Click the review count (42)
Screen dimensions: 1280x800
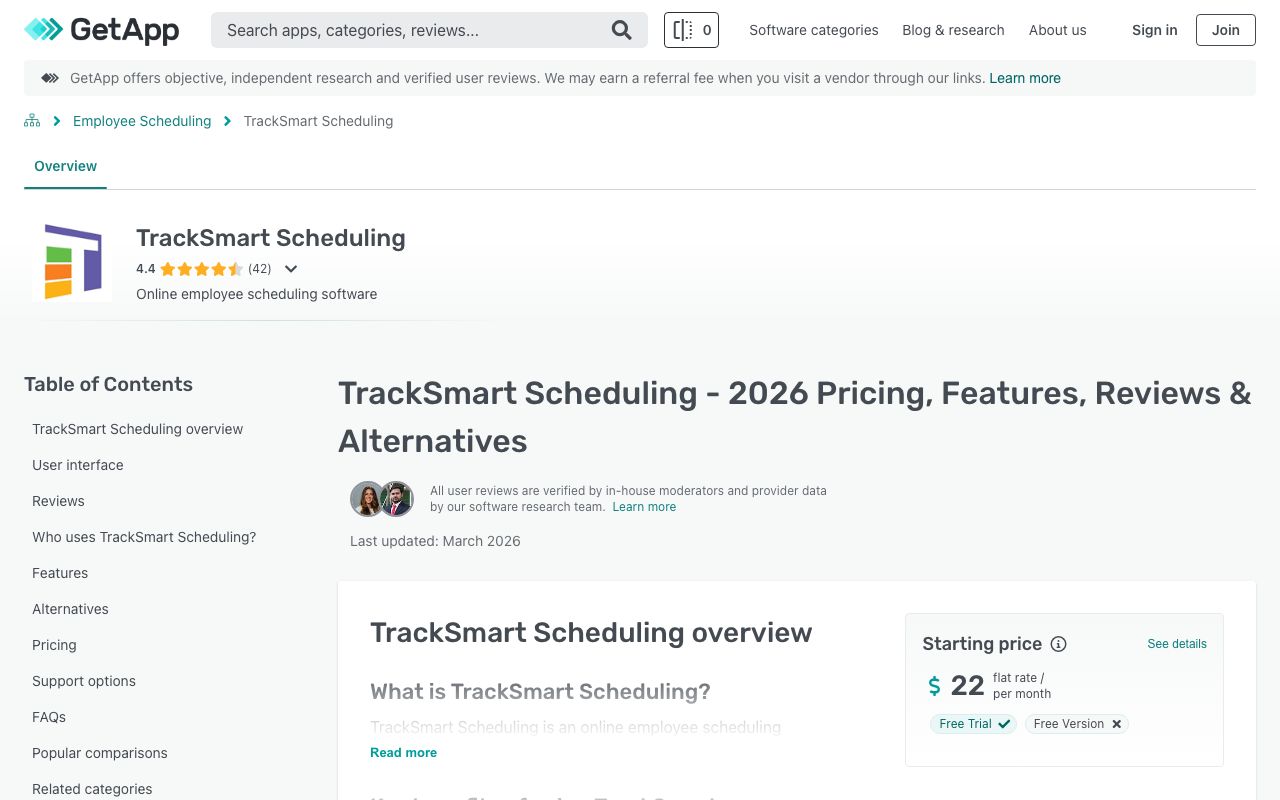click(x=260, y=269)
